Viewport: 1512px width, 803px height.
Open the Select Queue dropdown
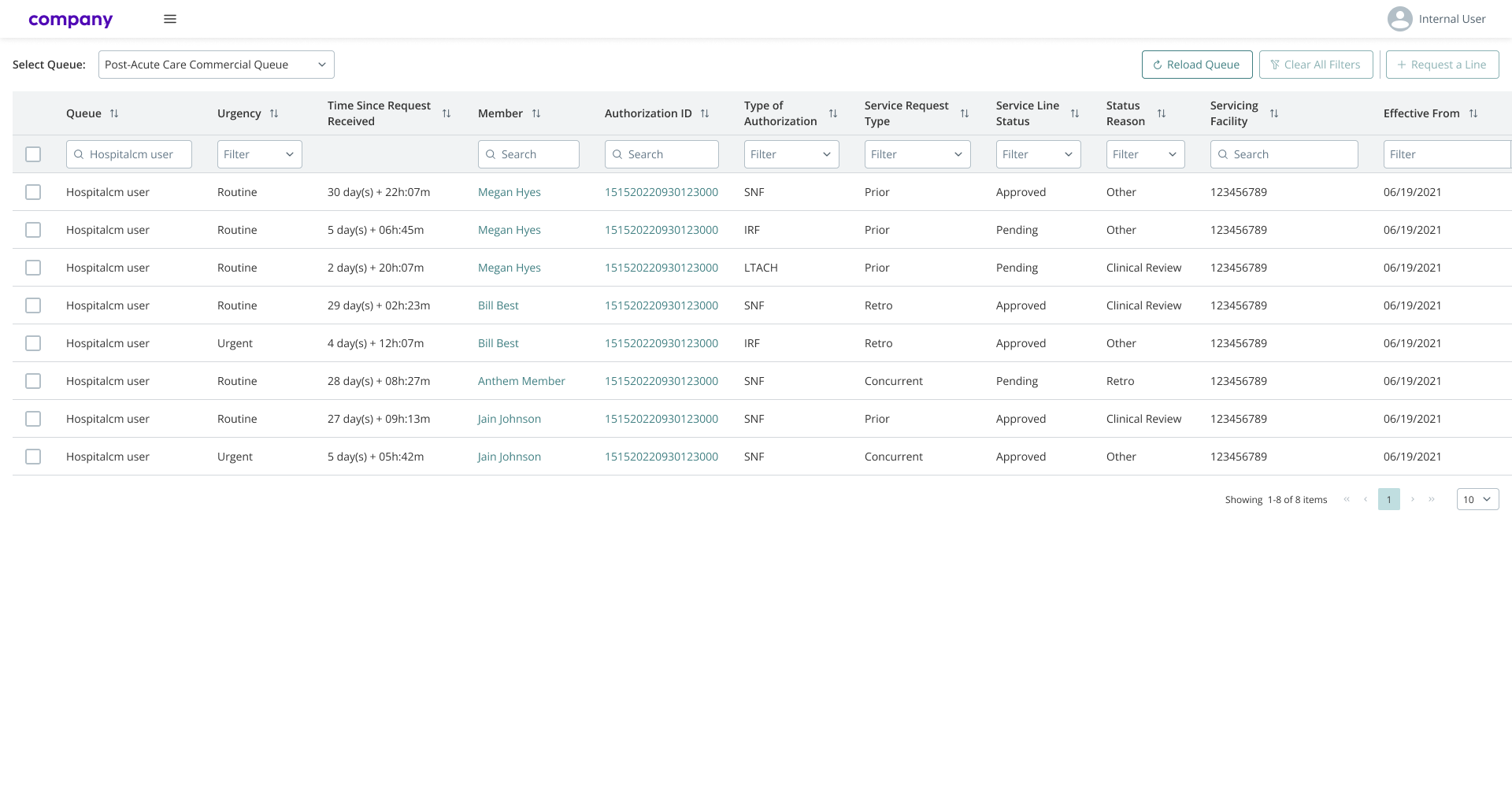point(216,65)
